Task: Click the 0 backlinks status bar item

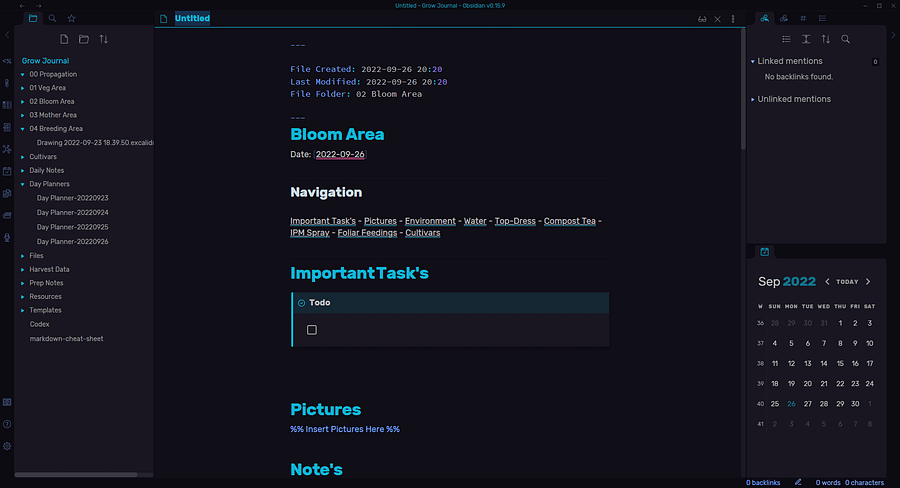Action: click(763, 483)
